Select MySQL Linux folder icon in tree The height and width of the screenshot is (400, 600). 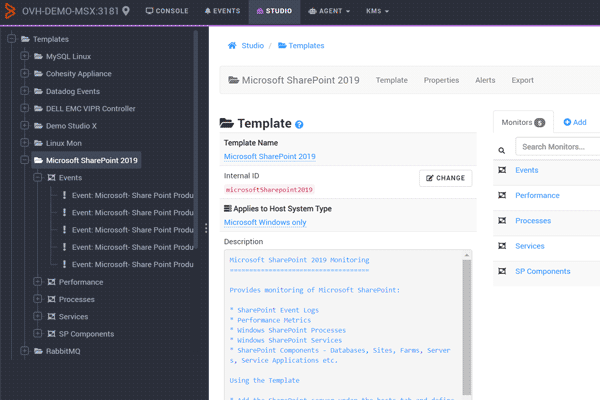click(x=38, y=56)
